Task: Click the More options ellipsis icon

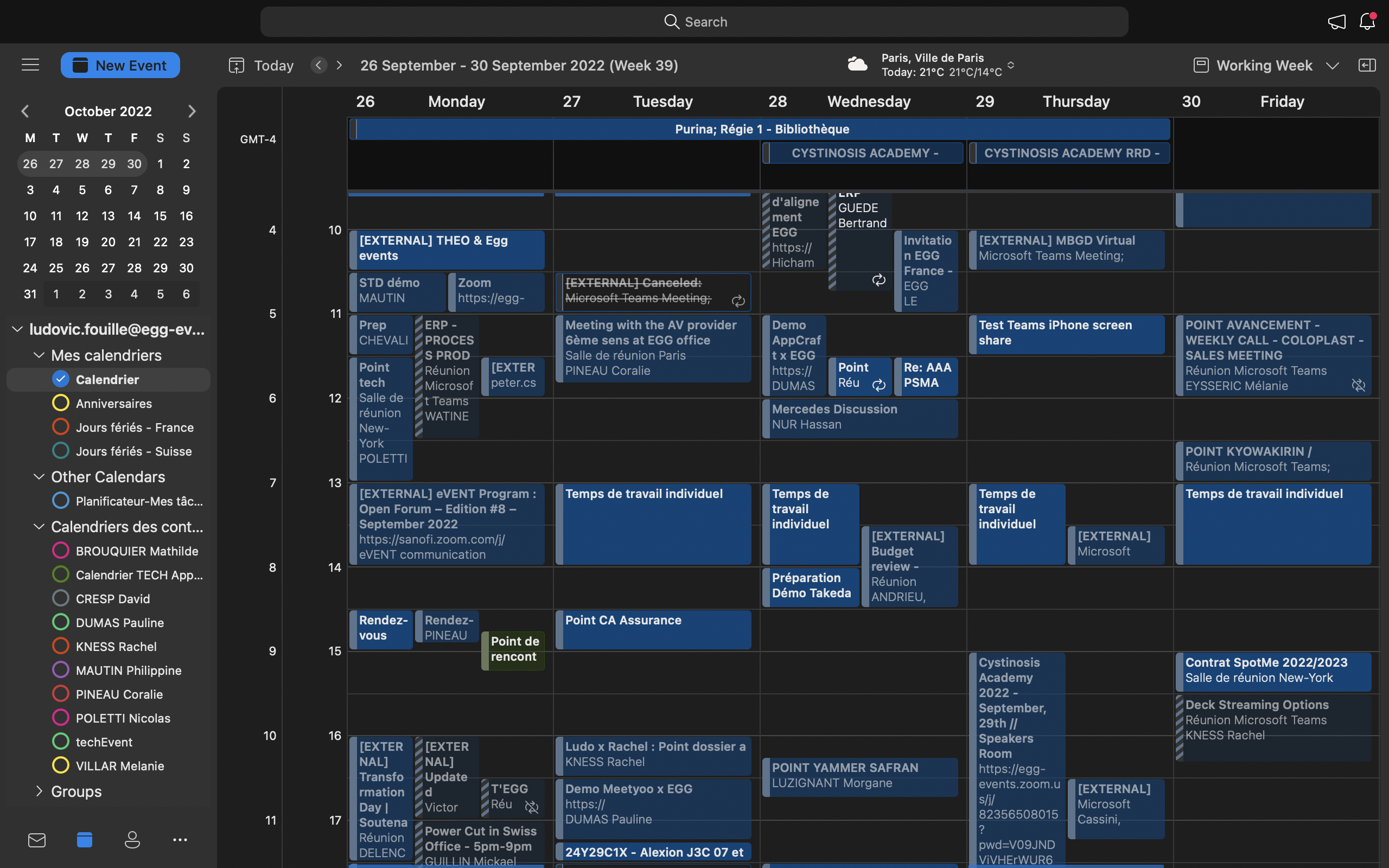Action: click(x=180, y=840)
